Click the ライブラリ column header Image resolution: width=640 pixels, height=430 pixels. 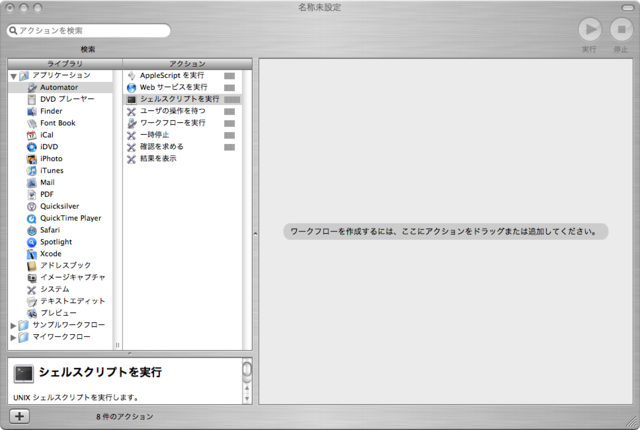65,64
